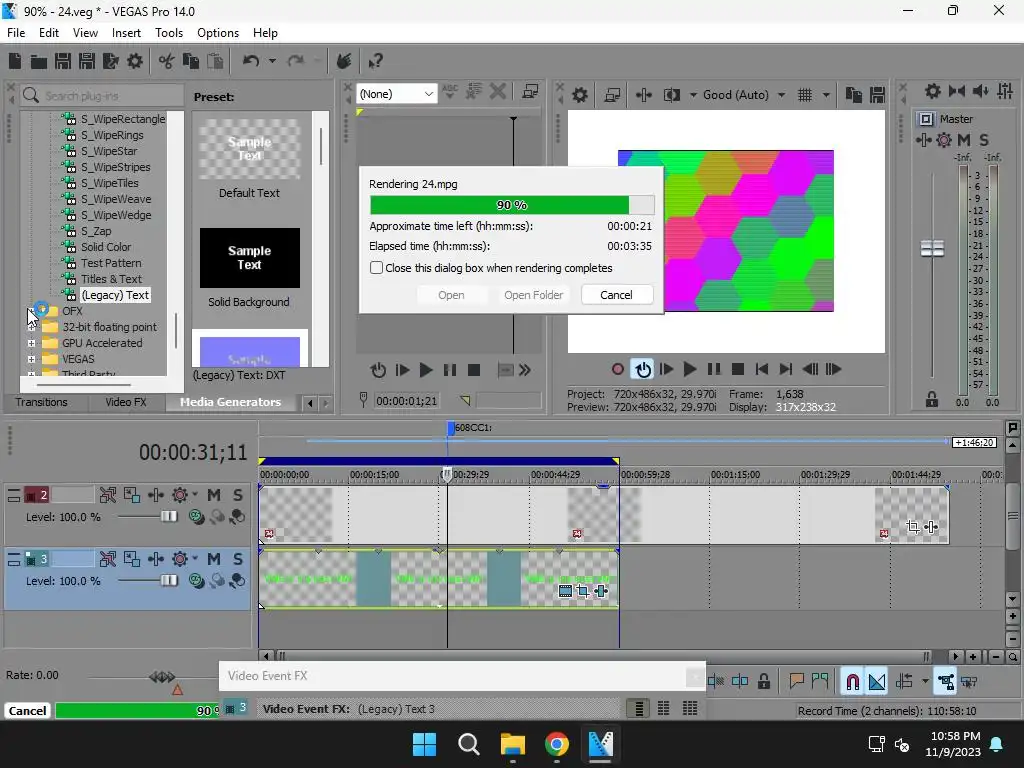Open track 2 automation settings dropdown
Image resolution: width=1024 pixels, height=768 pixels.
(x=195, y=495)
